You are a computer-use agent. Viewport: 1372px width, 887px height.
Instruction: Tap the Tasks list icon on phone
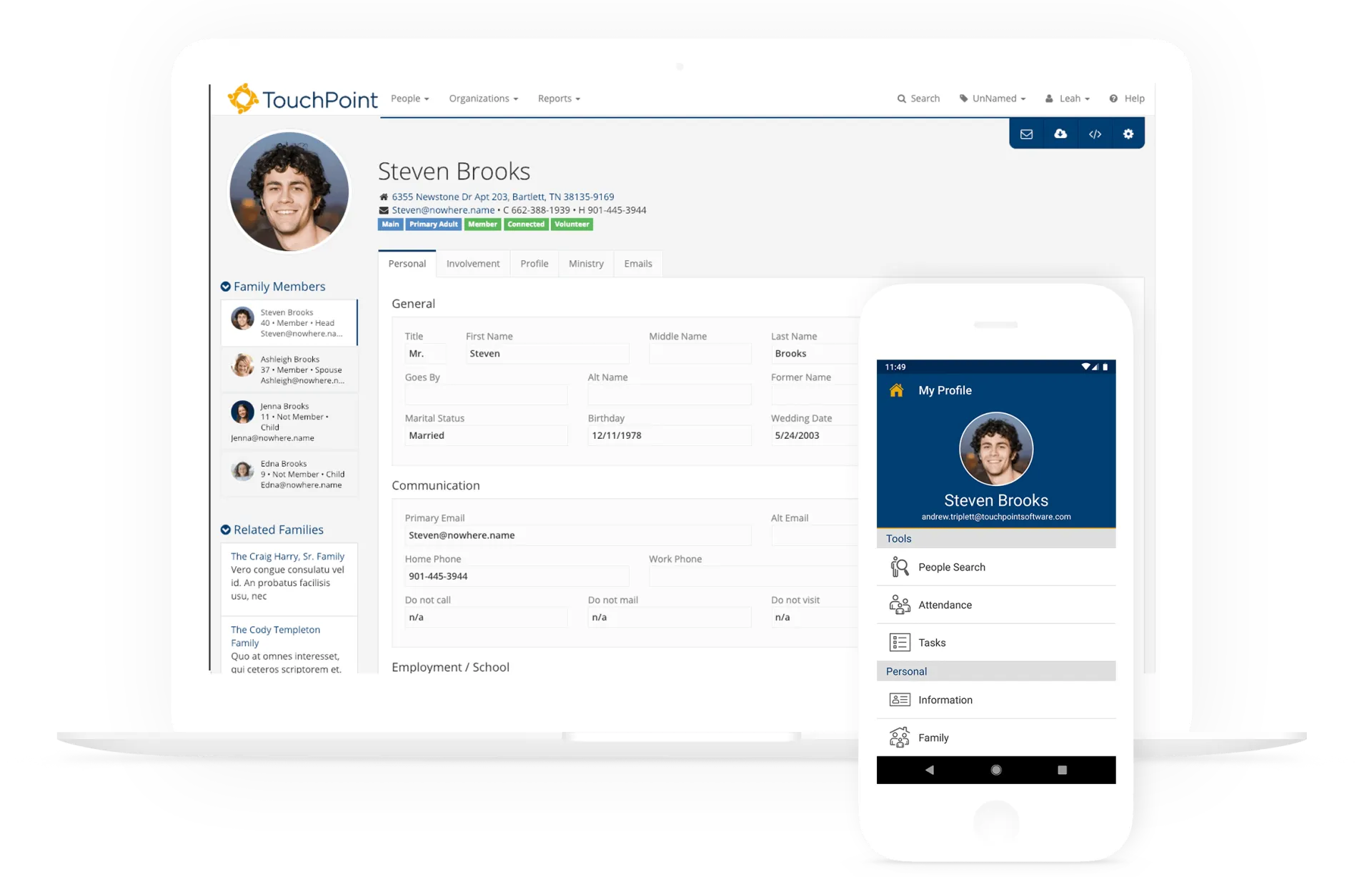point(900,643)
